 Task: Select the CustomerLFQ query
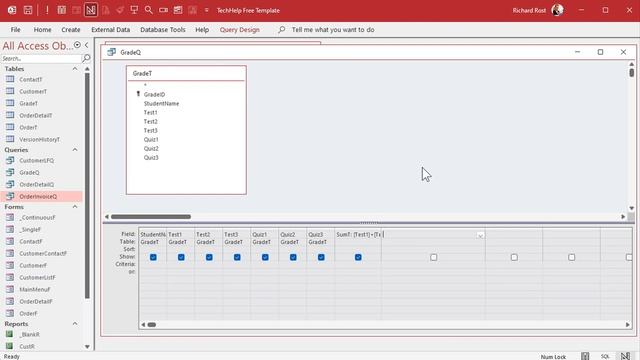[36, 160]
